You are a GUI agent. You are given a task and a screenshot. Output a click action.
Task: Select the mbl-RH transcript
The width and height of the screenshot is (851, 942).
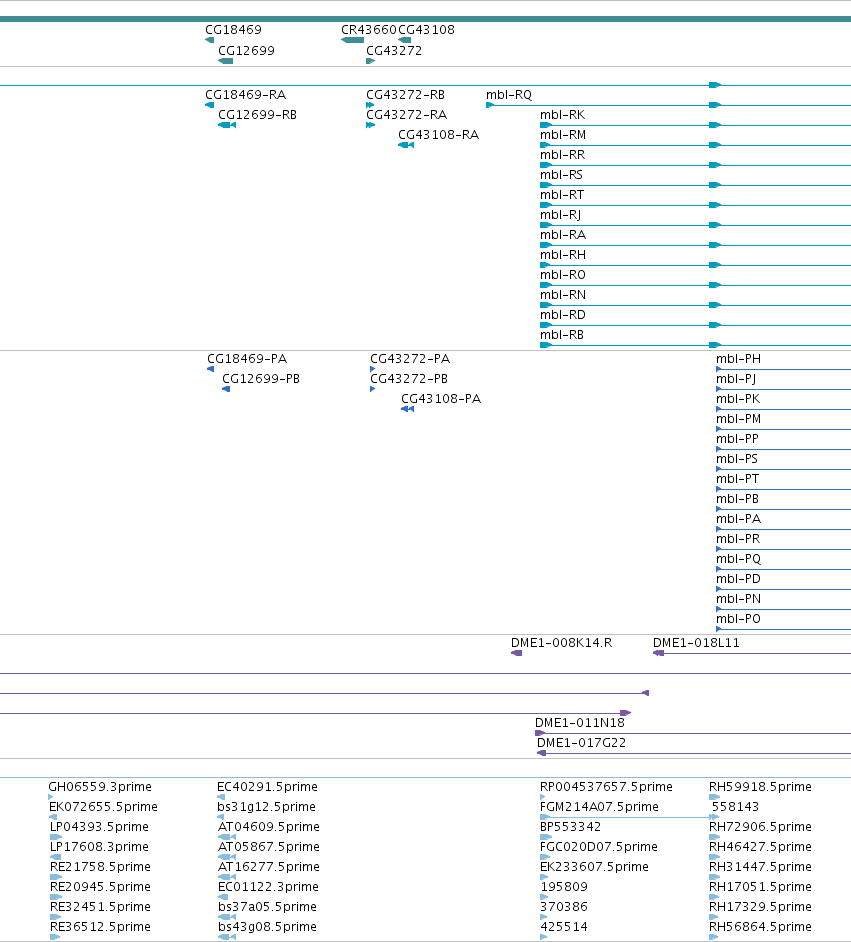point(563,255)
